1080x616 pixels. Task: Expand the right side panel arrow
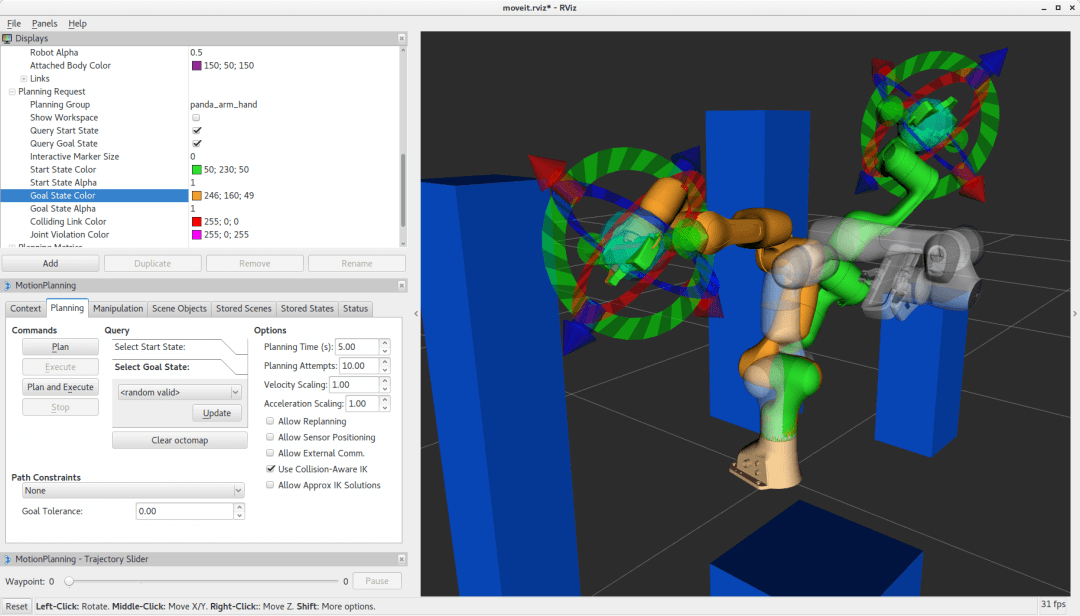tap(1074, 314)
